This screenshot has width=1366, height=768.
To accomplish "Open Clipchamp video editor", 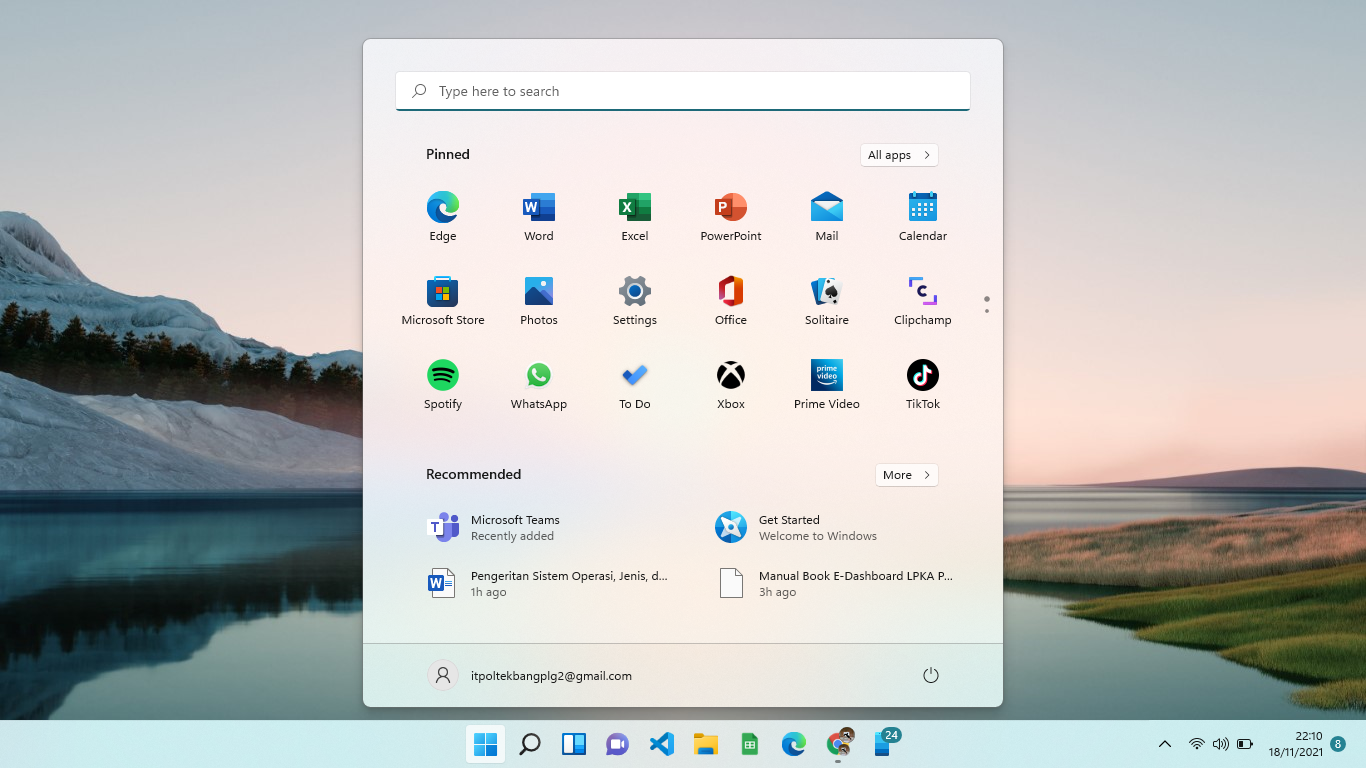I will (x=923, y=301).
